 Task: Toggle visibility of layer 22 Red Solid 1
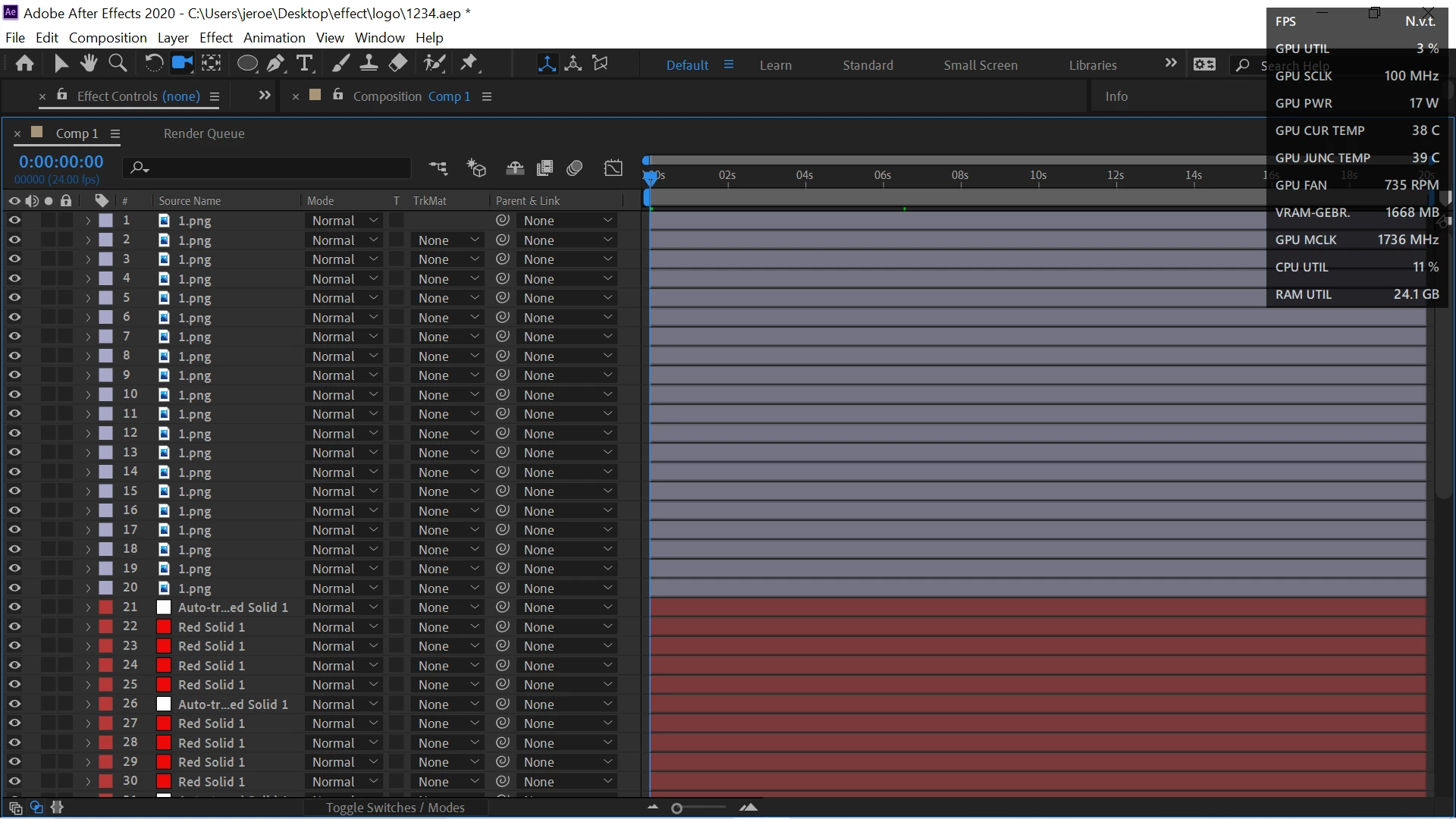14,627
